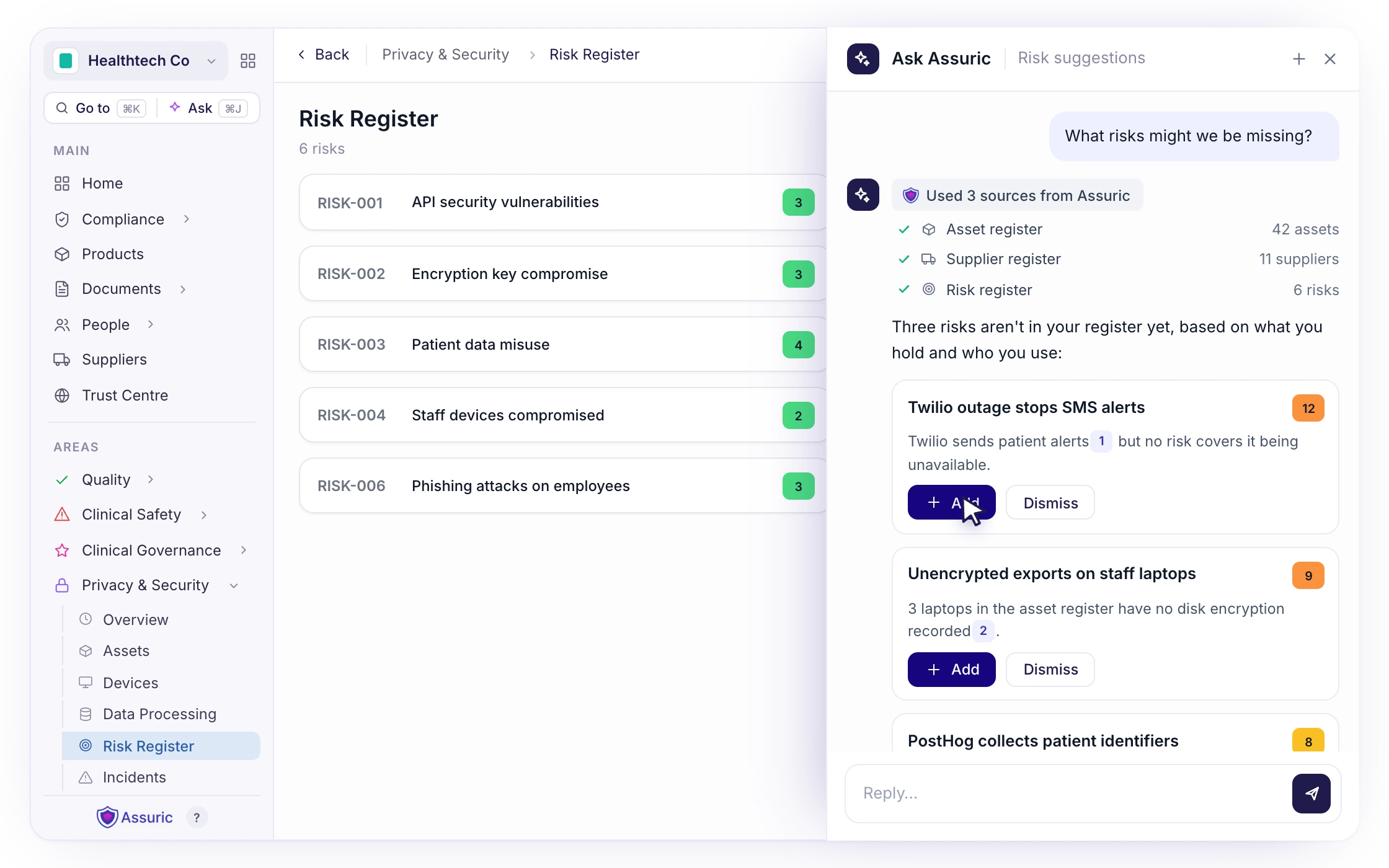Open the Ask command with ⌘J shortcut

(208, 108)
